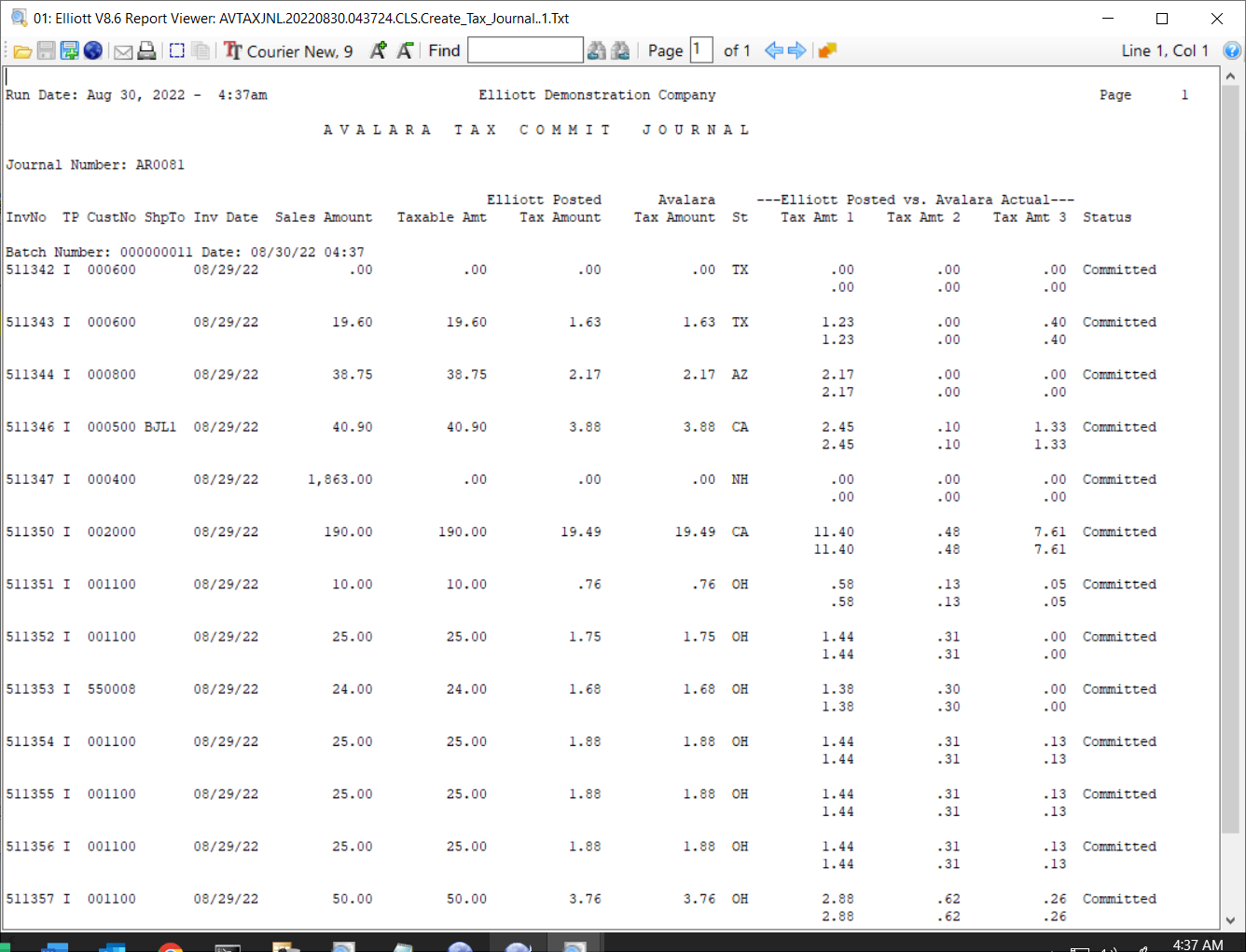Click sales amount 1,863.00
The height and width of the screenshot is (952, 1246).
click(340, 479)
